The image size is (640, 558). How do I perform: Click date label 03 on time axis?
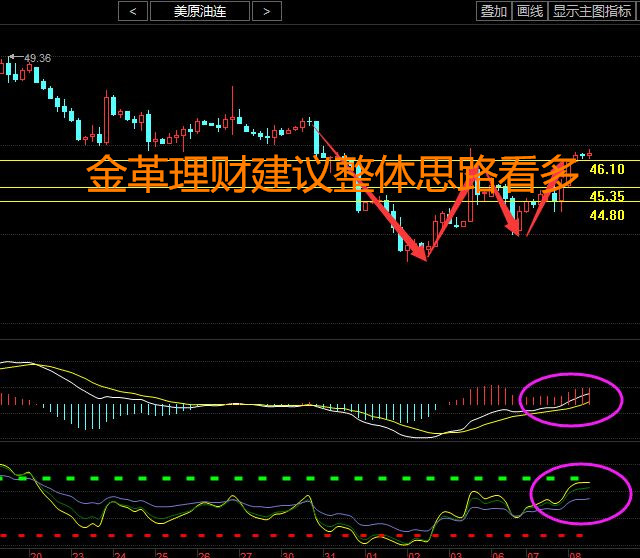(455, 553)
